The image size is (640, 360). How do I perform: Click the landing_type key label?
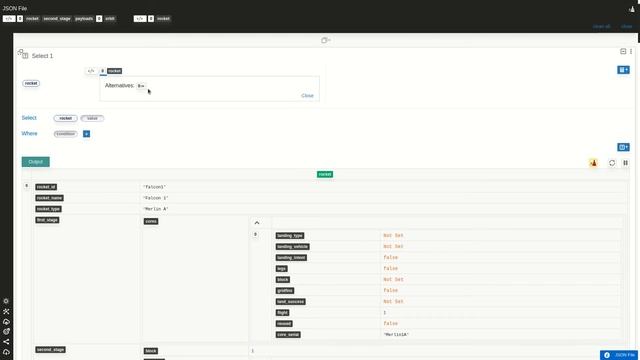290,236
